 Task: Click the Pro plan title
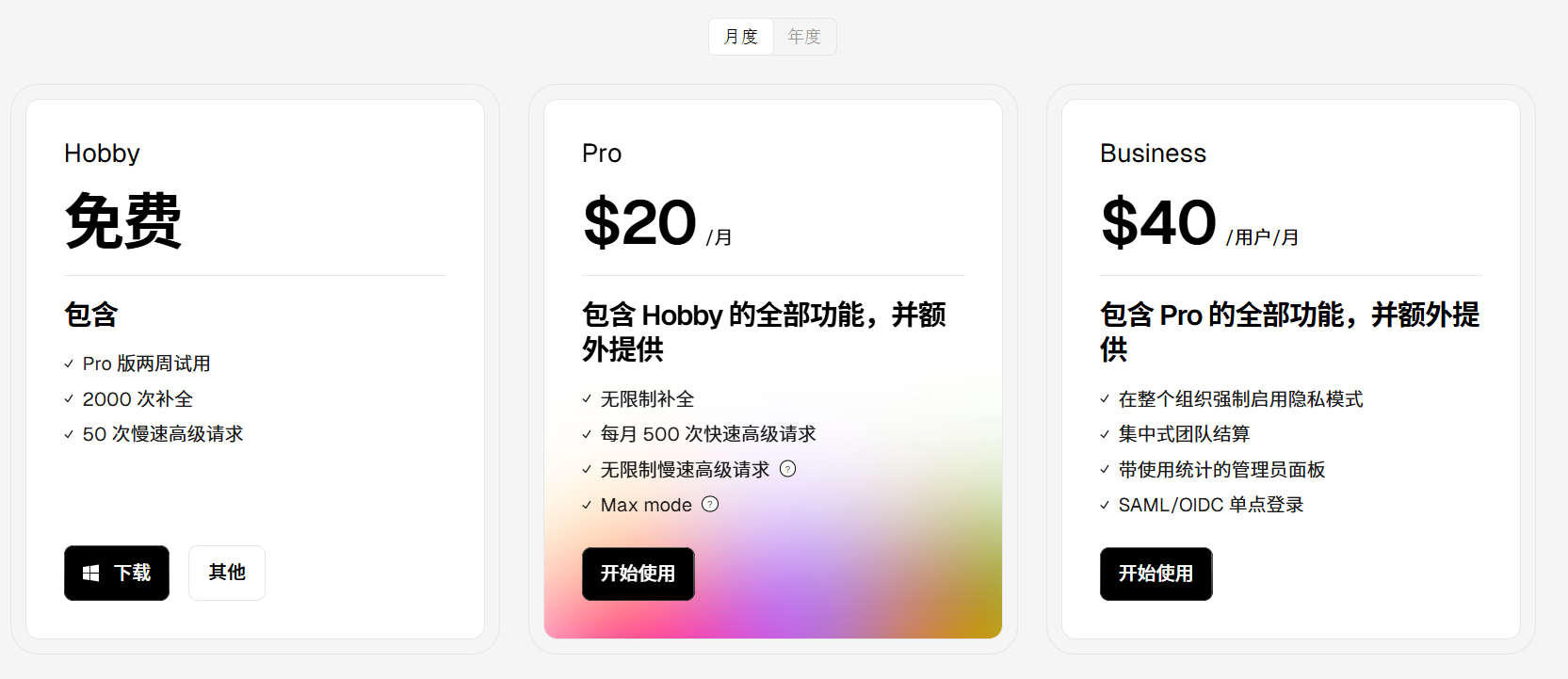pos(601,153)
